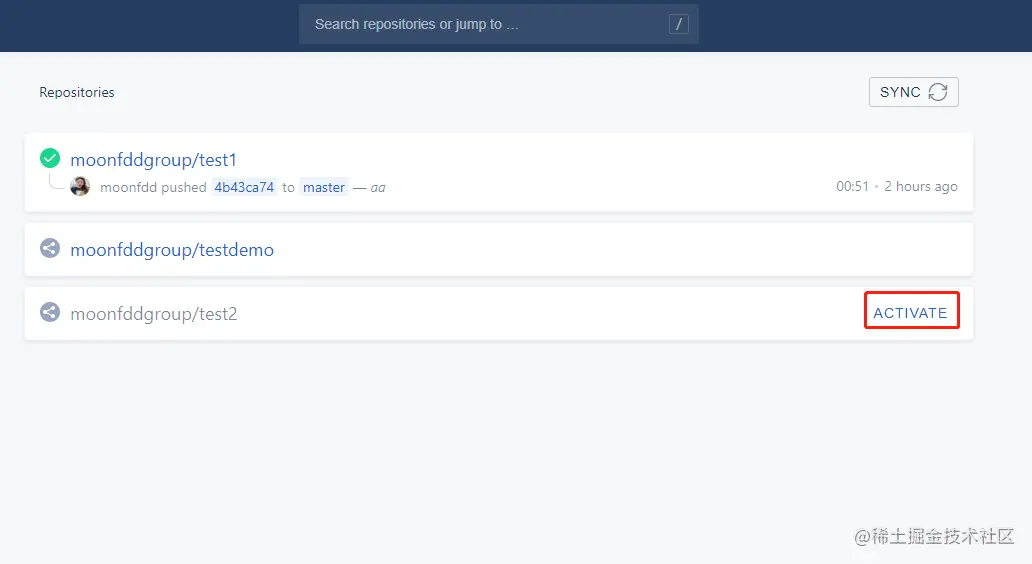The image size is (1032, 564).
Task: Click the moonfdd user avatar
Action: click(80, 186)
